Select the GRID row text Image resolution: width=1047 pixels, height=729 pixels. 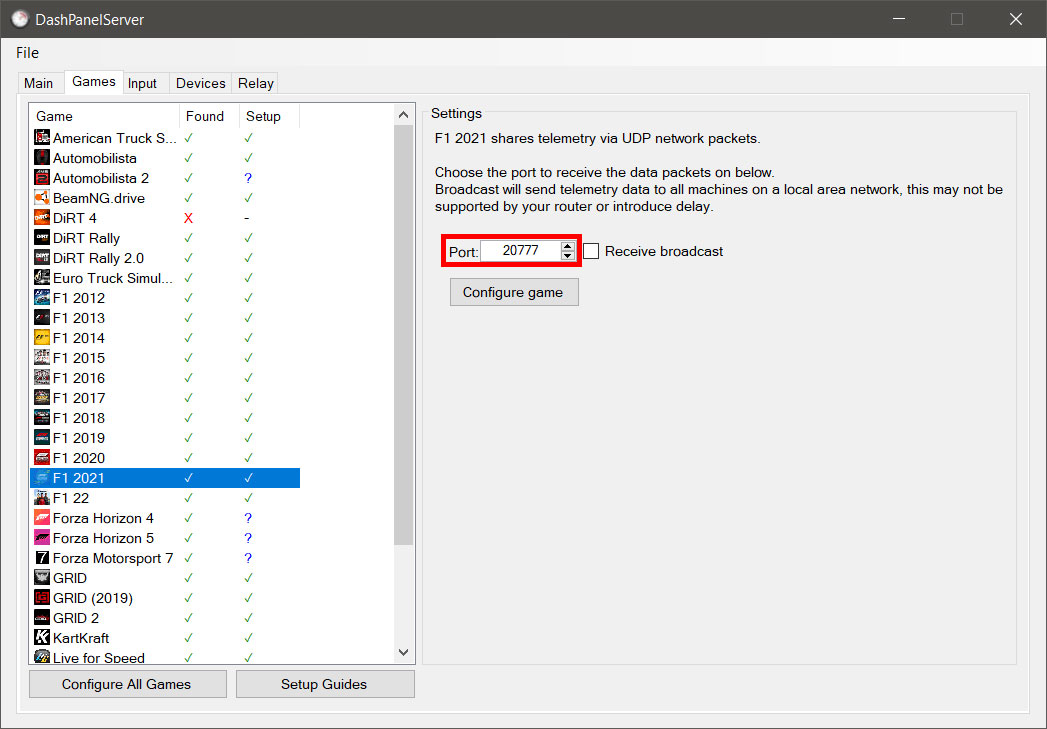click(70, 578)
